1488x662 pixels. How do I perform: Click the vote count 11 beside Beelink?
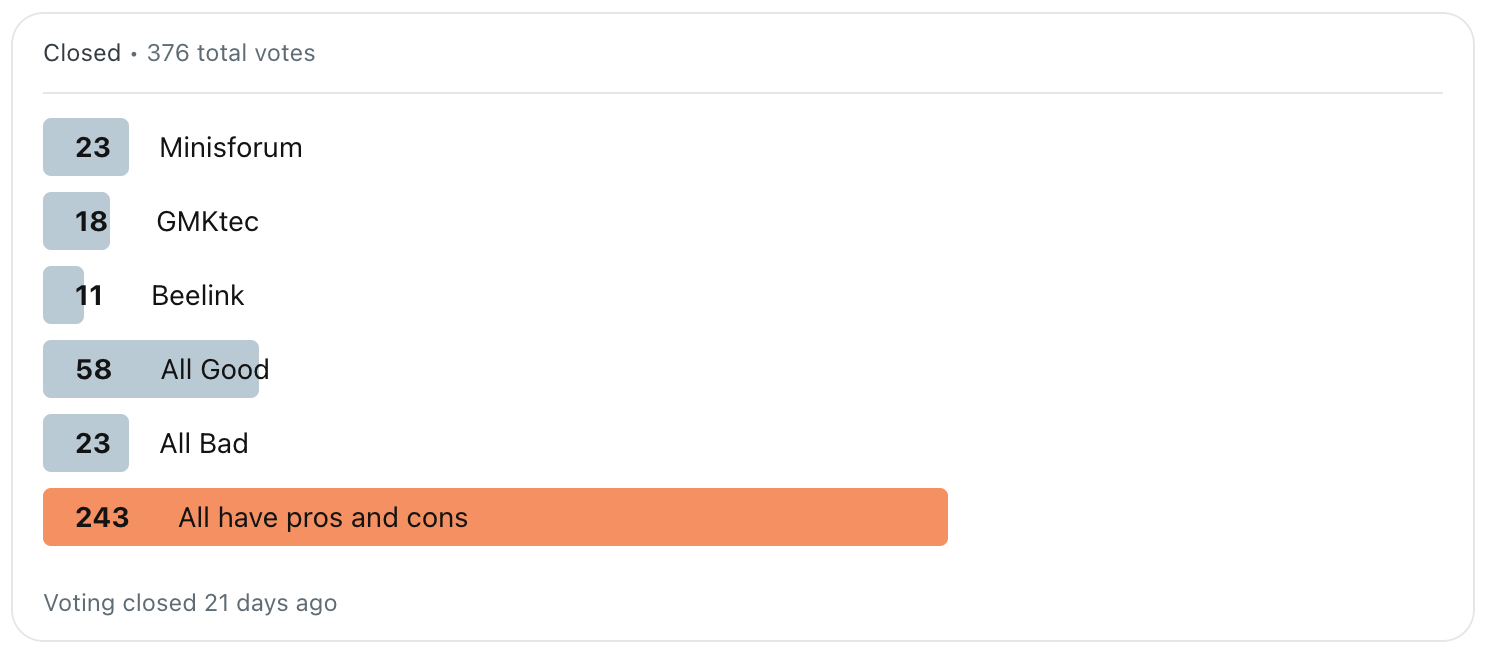coord(89,296)
